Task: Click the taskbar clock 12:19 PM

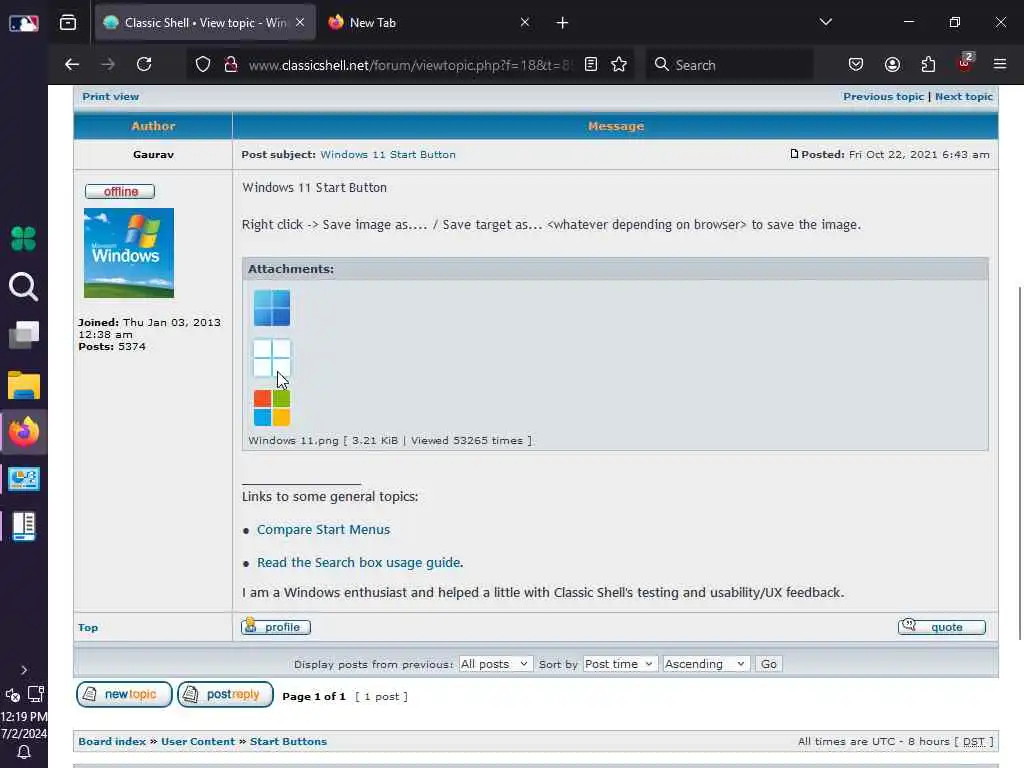Action: tap(24, 716)
